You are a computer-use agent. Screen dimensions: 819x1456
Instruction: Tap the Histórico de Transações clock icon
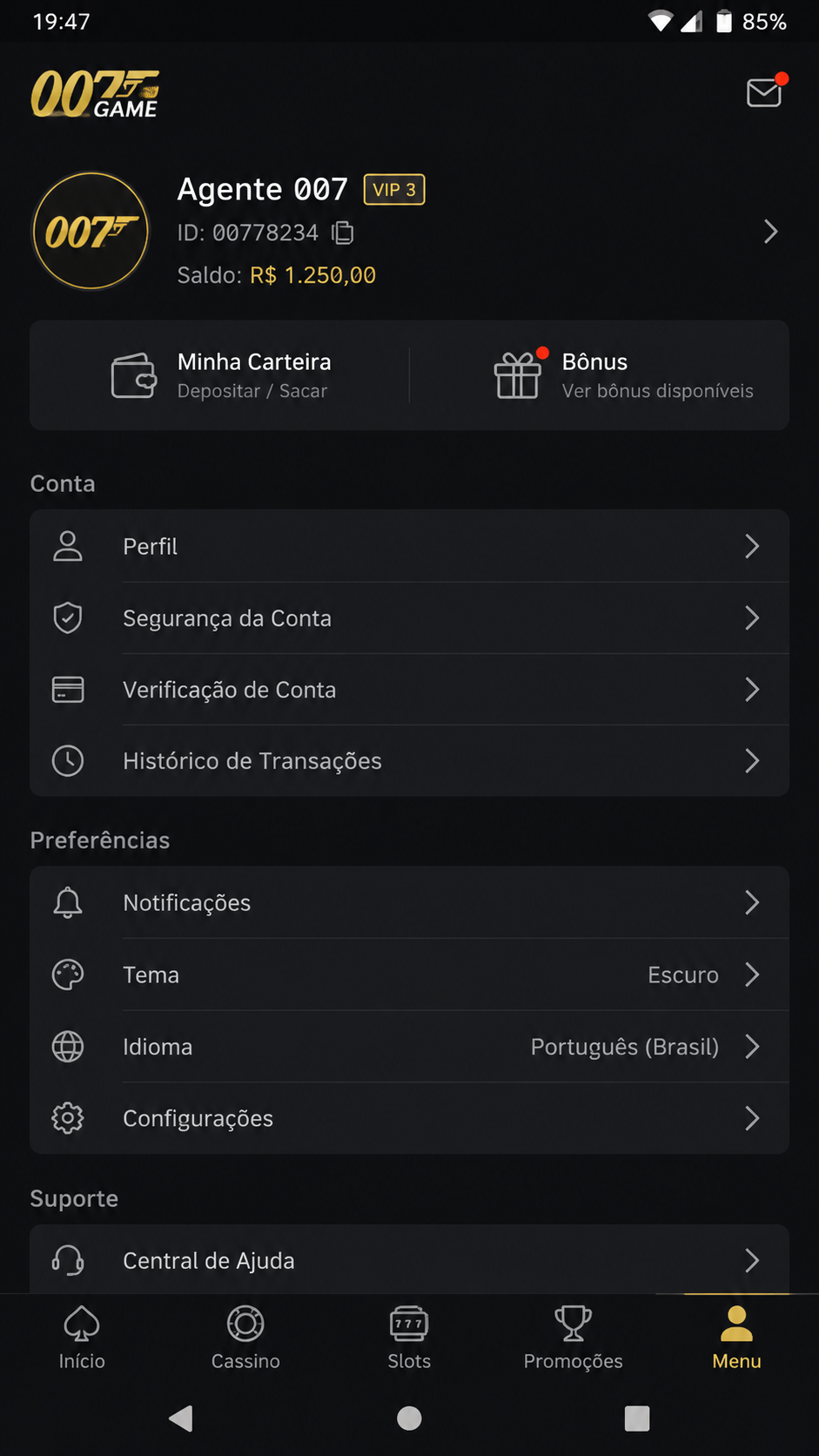[68, 761]
